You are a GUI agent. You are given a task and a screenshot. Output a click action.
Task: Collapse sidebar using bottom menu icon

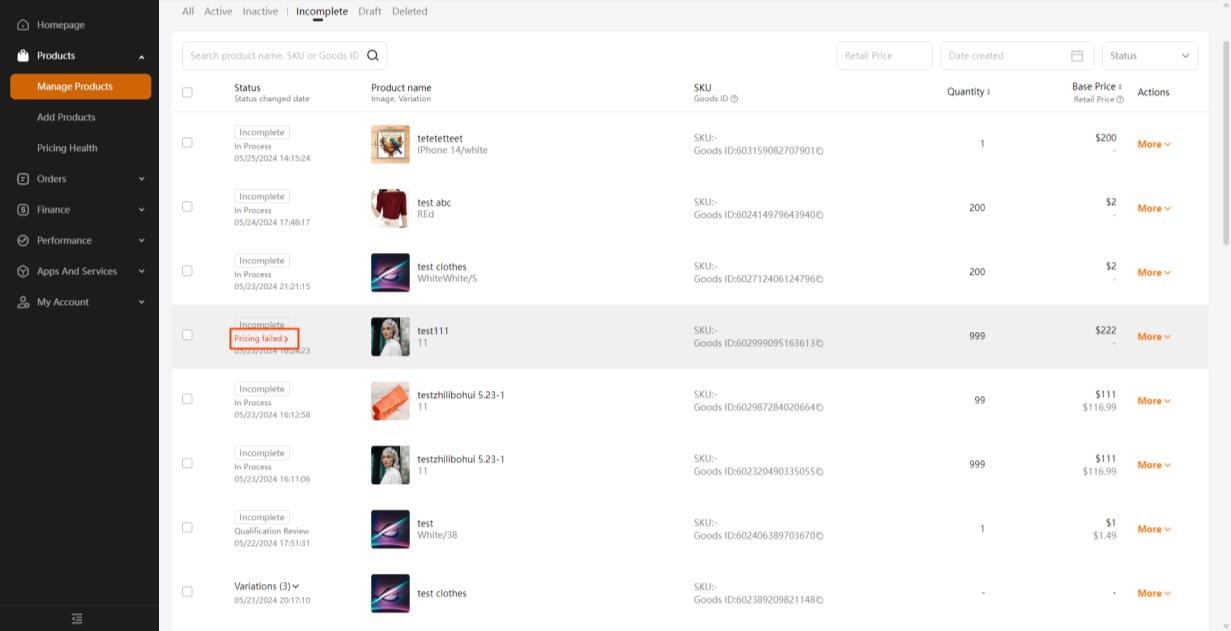click(77, 619)
